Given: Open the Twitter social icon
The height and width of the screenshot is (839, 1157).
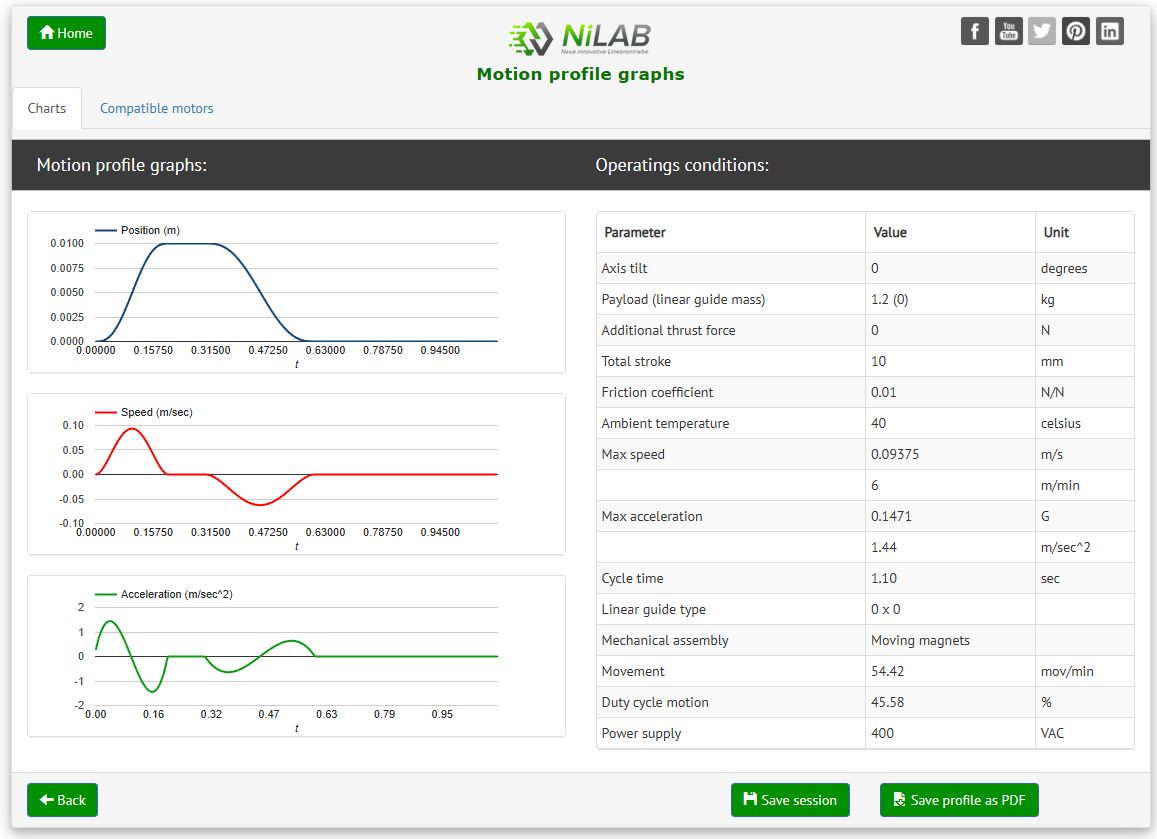Looking at the screenshot, I should pos(1042,31).
